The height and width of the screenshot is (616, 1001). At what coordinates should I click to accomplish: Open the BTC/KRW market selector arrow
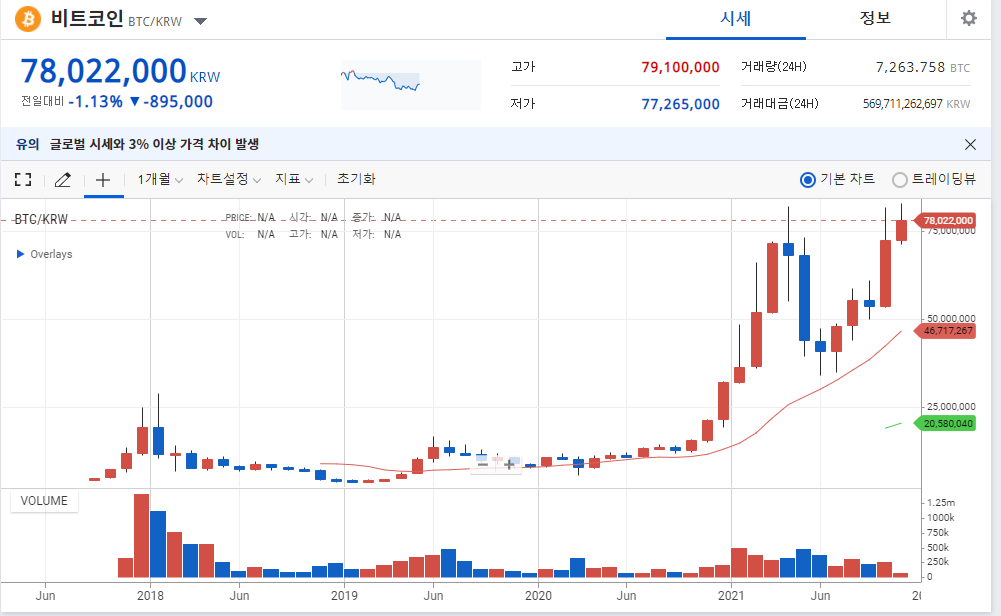(x=200, y=22)
